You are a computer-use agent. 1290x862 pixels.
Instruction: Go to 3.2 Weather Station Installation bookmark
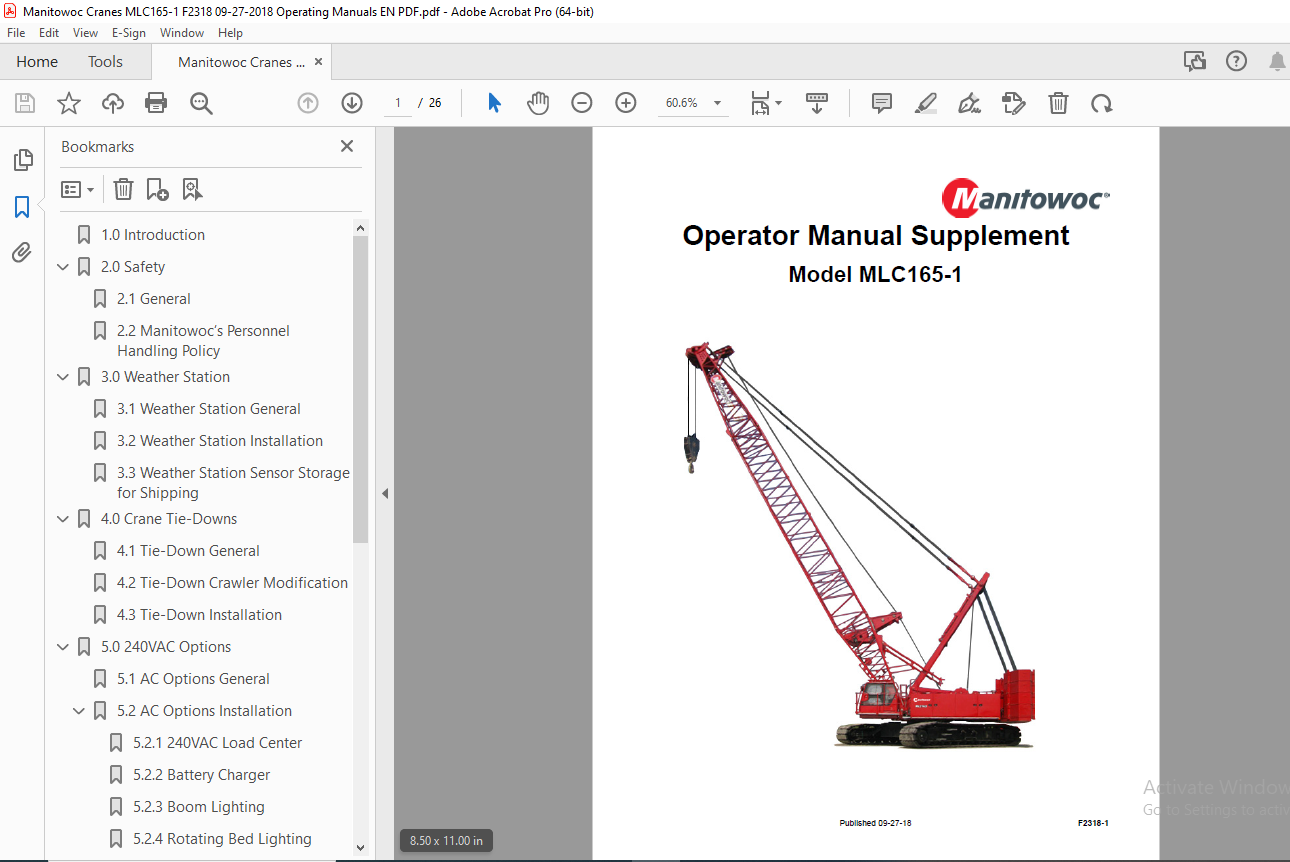tap(220, 441)
